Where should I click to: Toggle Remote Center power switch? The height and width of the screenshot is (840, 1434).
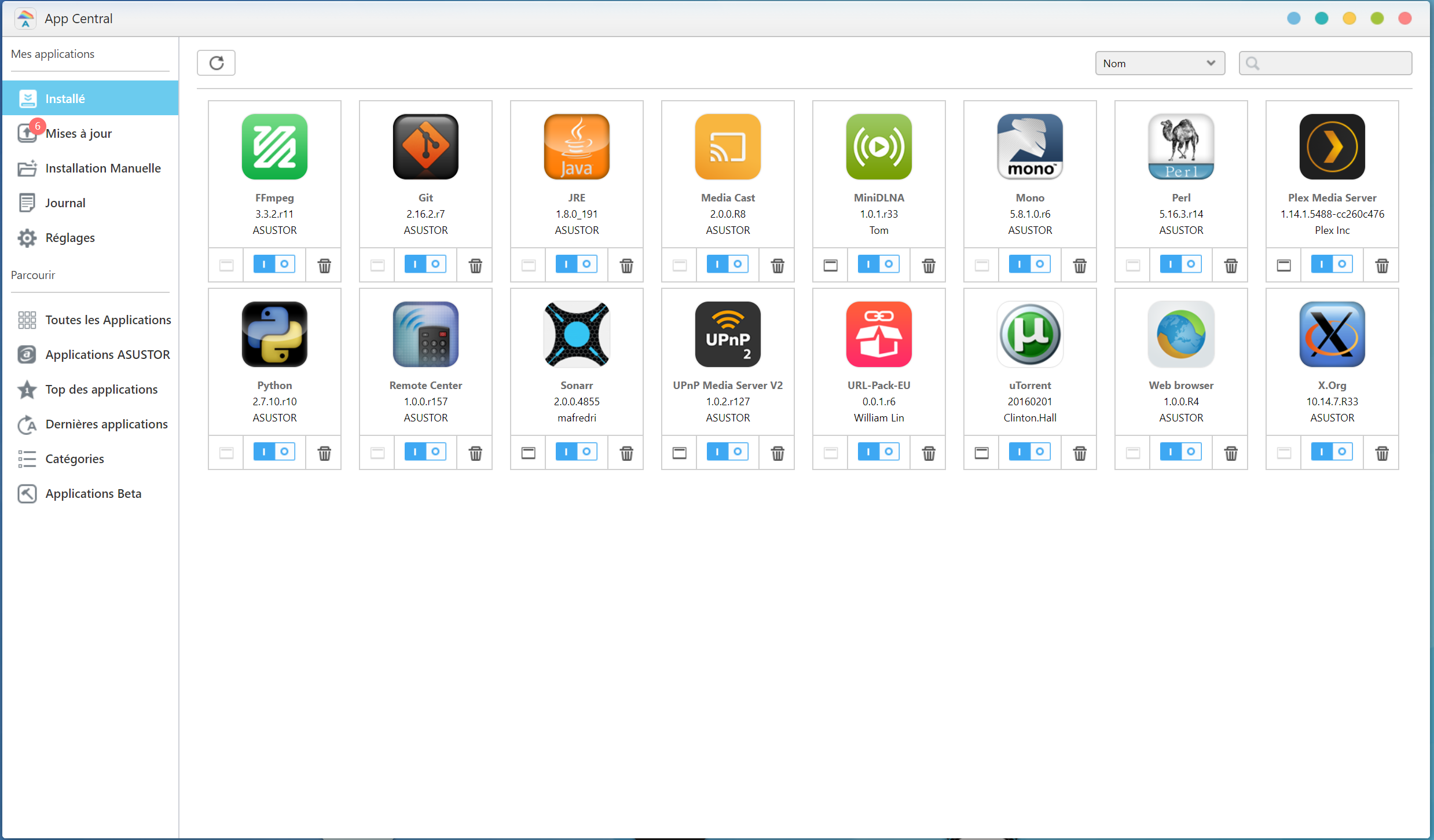(426, 452)
